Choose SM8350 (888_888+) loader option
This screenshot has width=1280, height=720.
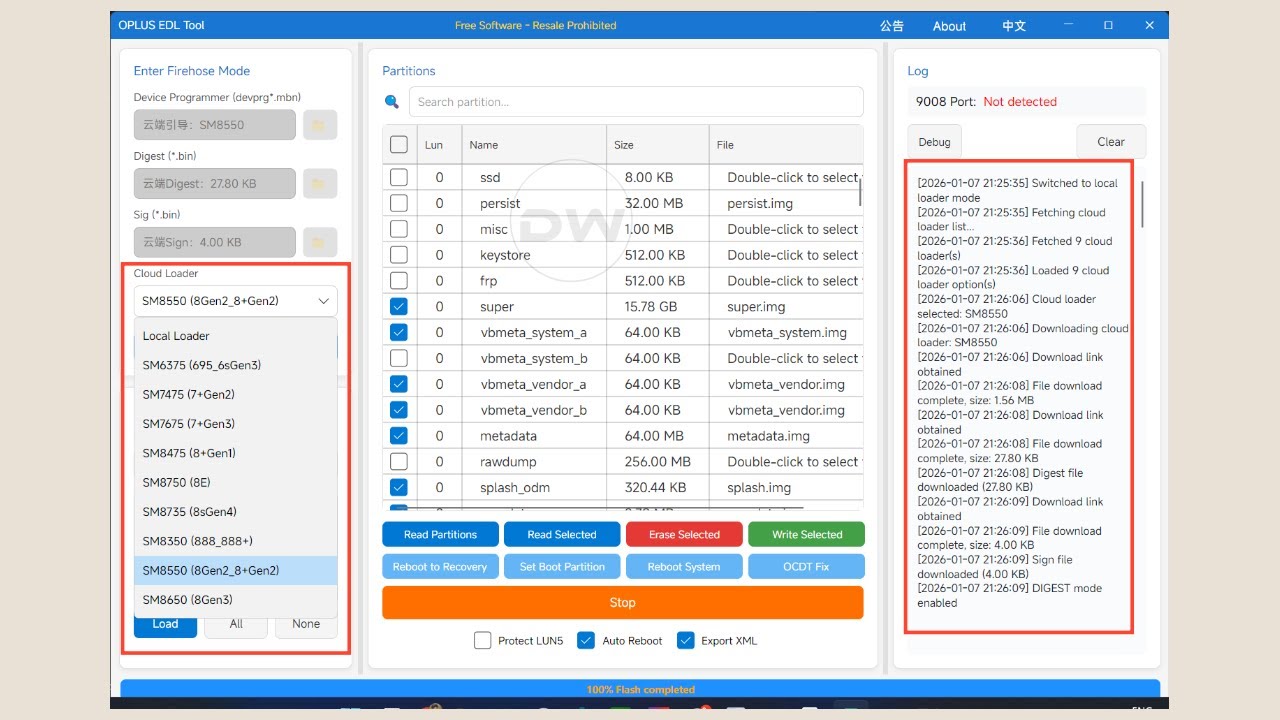[x=236, y=541]
